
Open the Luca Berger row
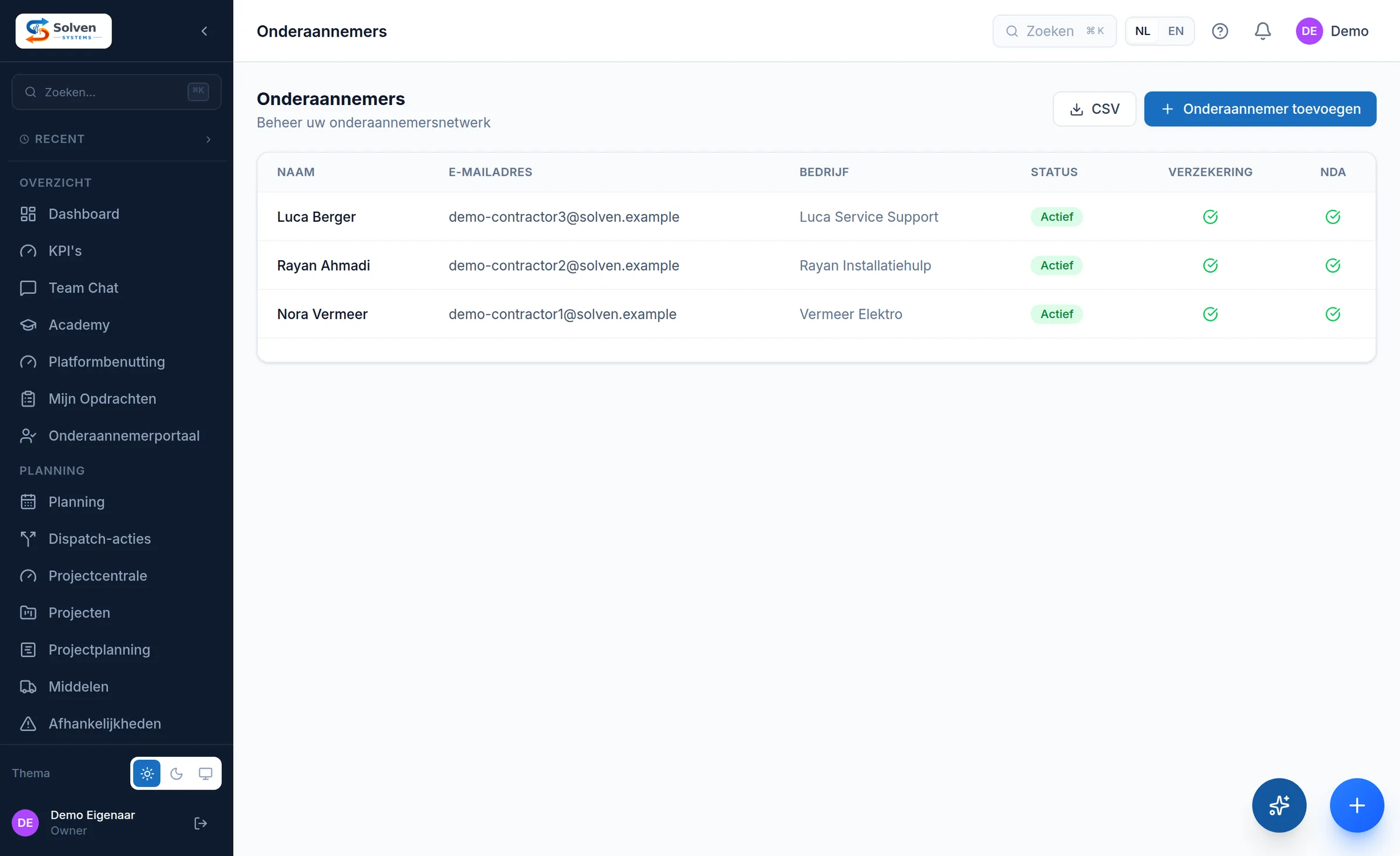tap(817, 216)
